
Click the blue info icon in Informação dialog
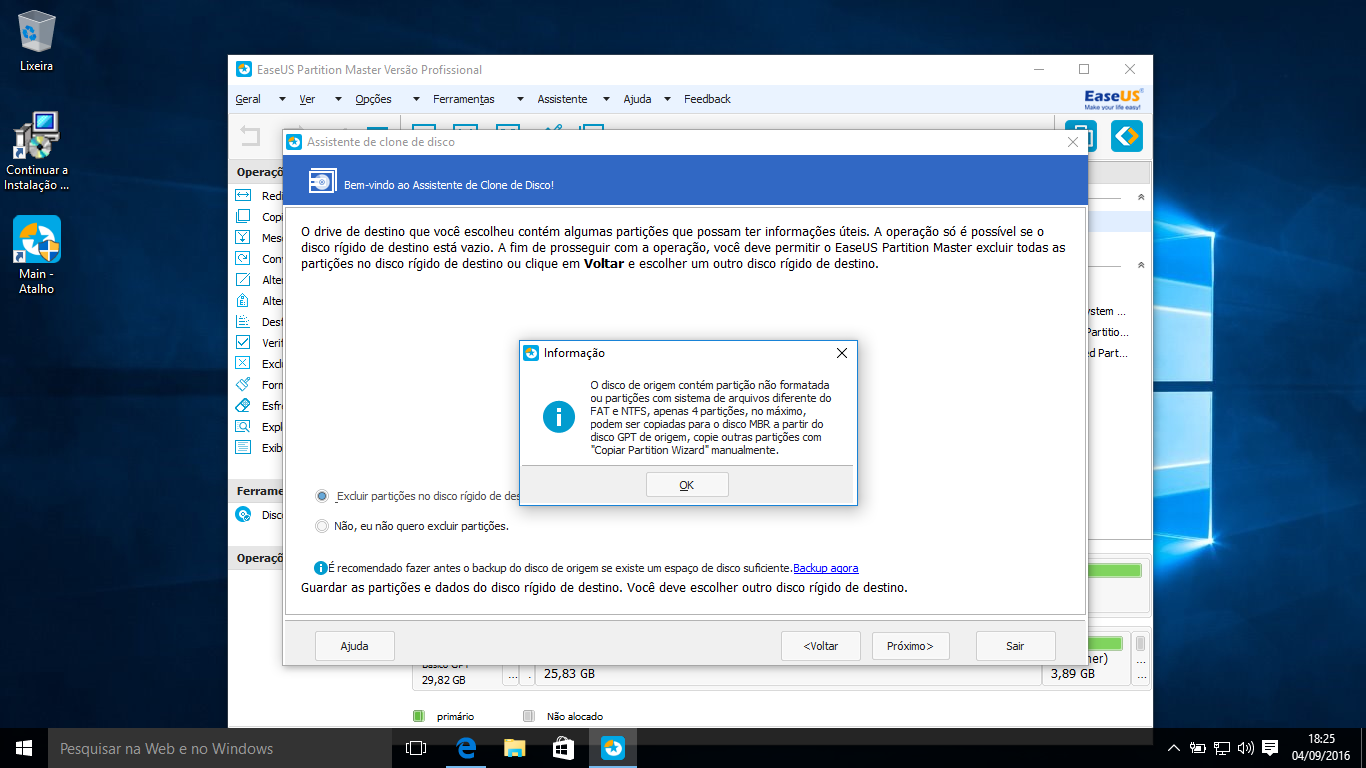559,416
